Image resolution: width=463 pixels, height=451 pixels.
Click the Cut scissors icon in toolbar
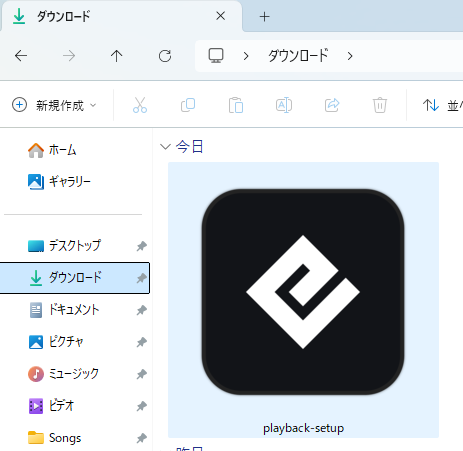140,105
